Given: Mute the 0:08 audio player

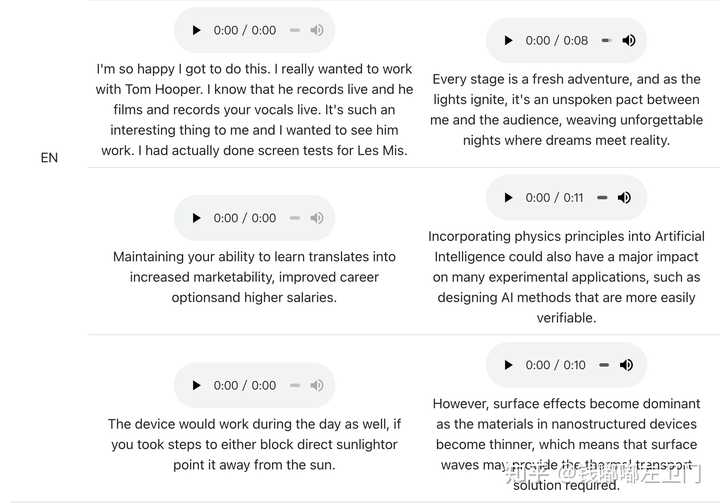Looking at the screenshot, I should click(629, 40).
